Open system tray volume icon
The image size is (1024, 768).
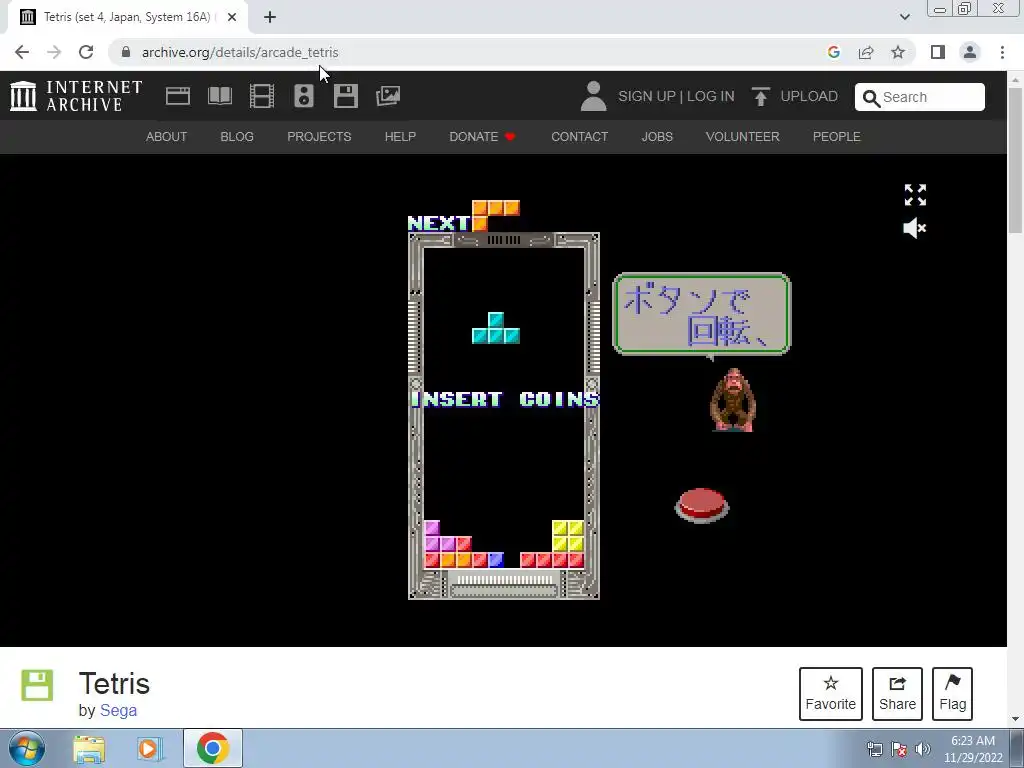[x=923, y=749]
